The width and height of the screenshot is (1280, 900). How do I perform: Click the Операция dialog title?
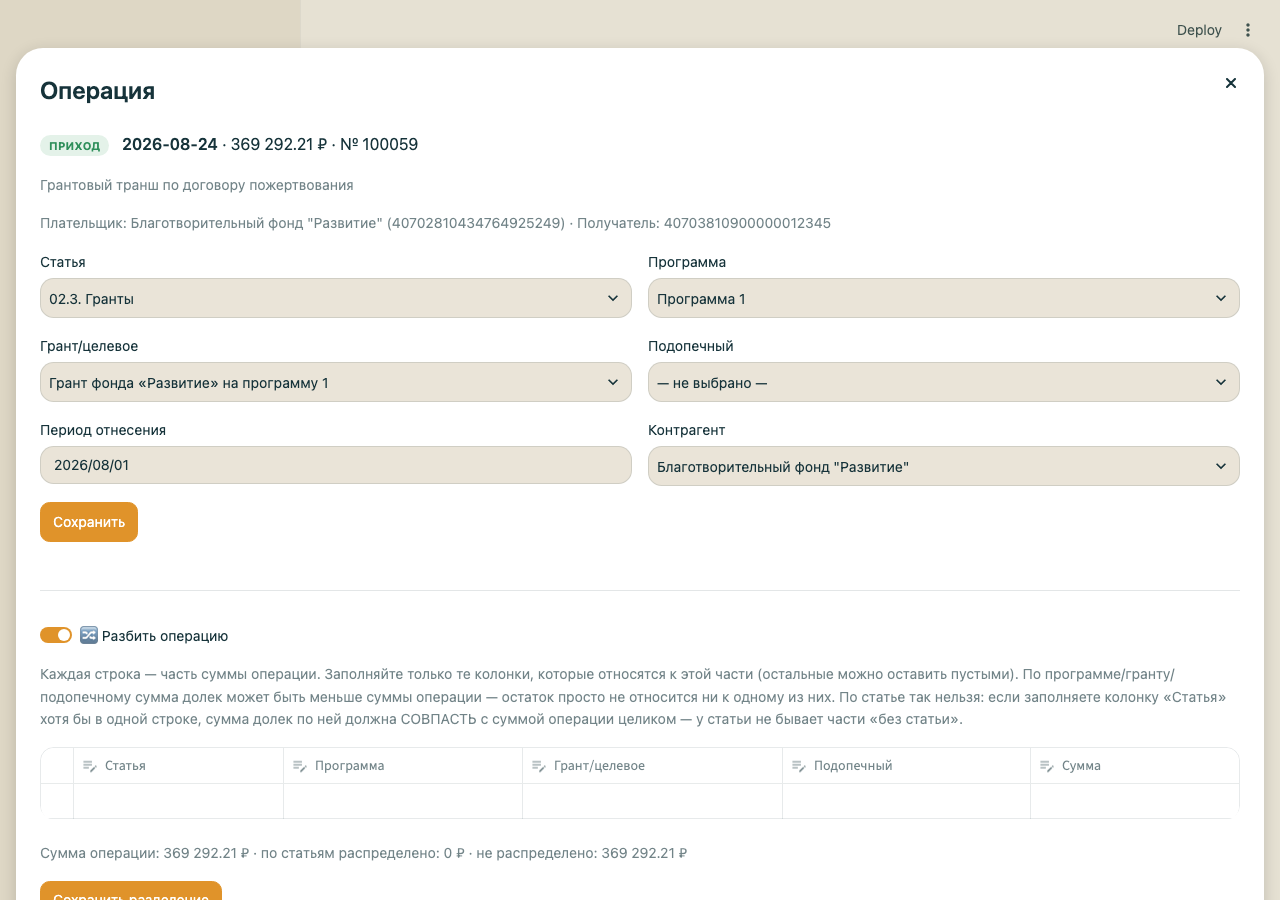[97, 91]
